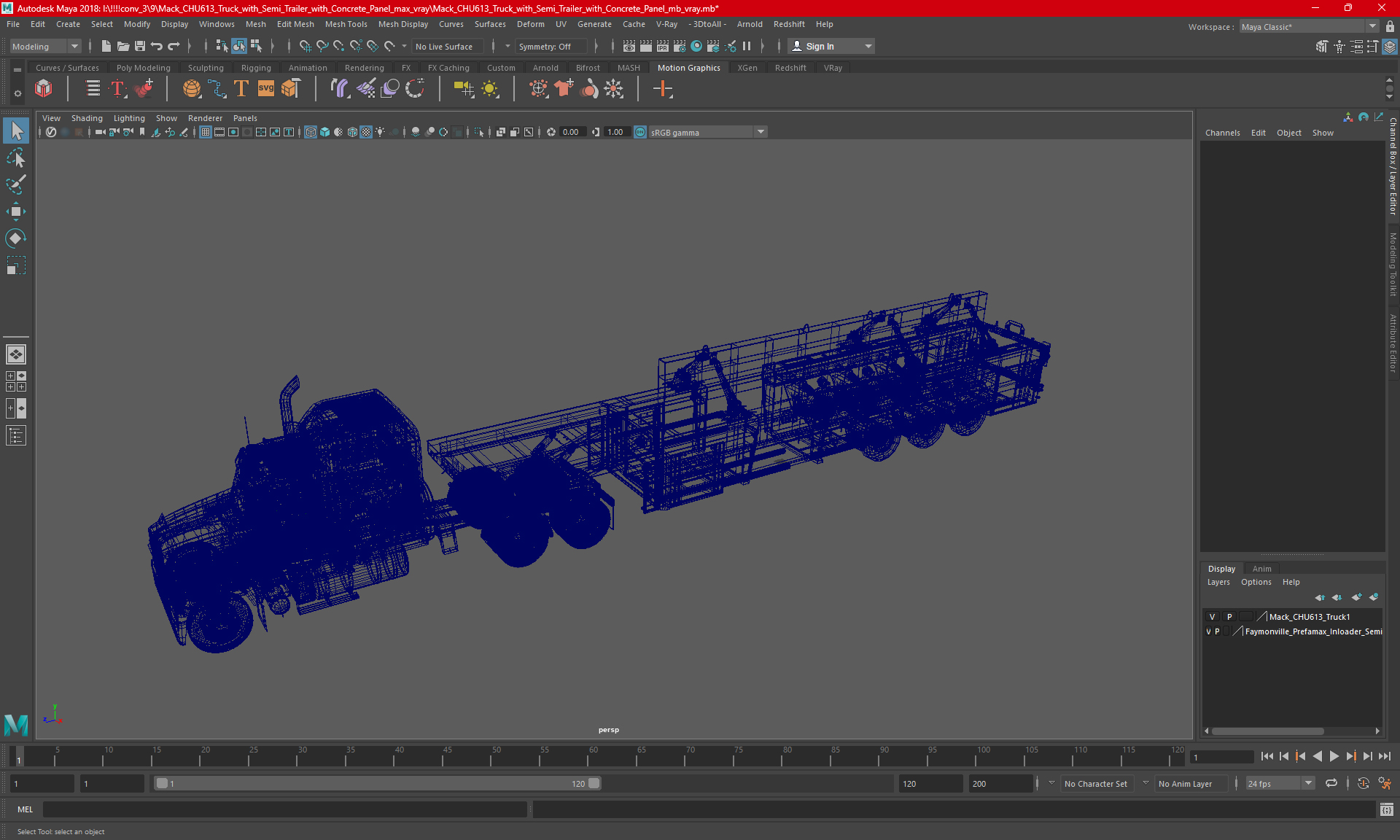Activate the Paint Selection tool
The width and height of the screenshot is (1400, 840).
coord(16,184)
